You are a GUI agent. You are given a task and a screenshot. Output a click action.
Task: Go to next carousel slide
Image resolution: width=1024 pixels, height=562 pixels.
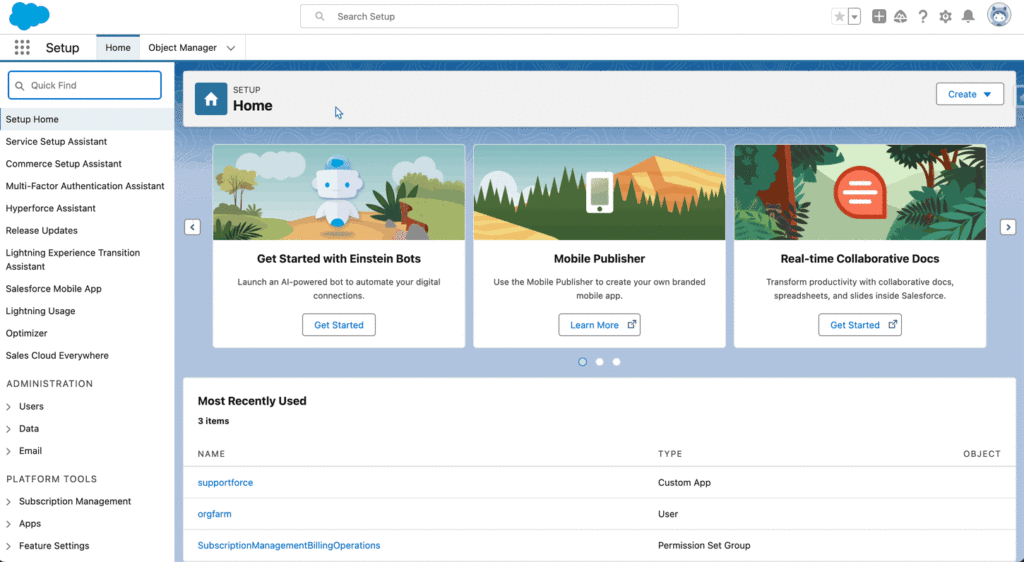[x=1008, y=227]
